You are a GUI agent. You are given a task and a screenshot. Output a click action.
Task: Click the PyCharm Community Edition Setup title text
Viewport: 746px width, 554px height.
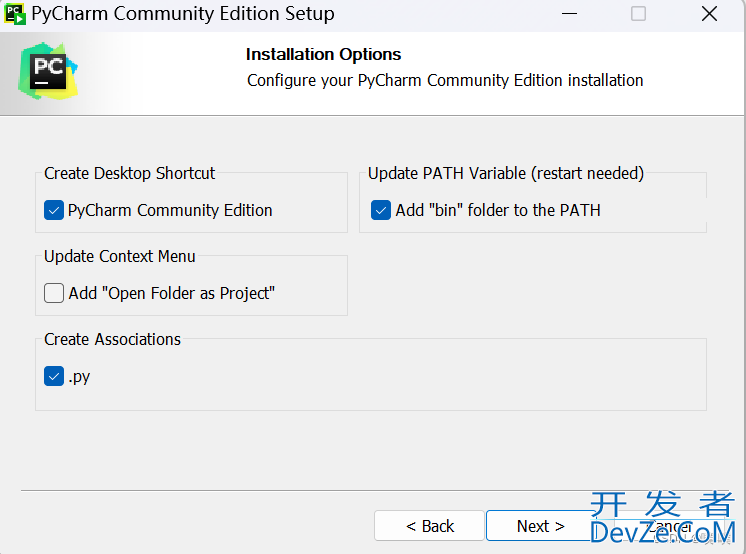[x=183, y=14]
